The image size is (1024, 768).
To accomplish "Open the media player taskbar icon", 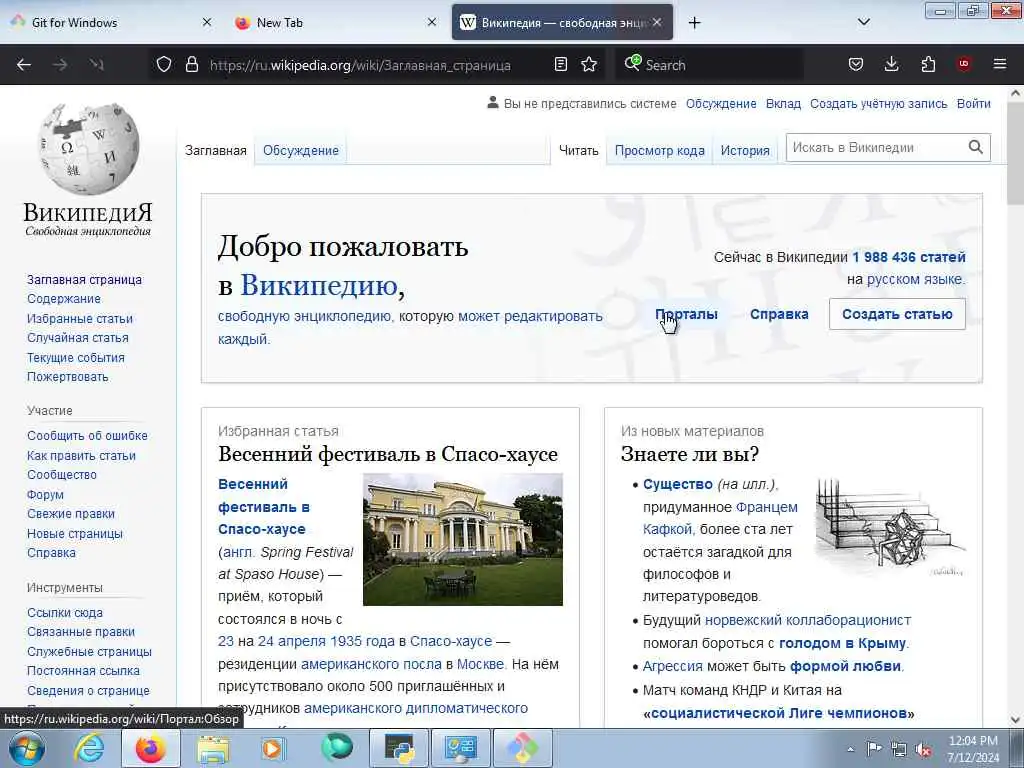I will point(274,748).
